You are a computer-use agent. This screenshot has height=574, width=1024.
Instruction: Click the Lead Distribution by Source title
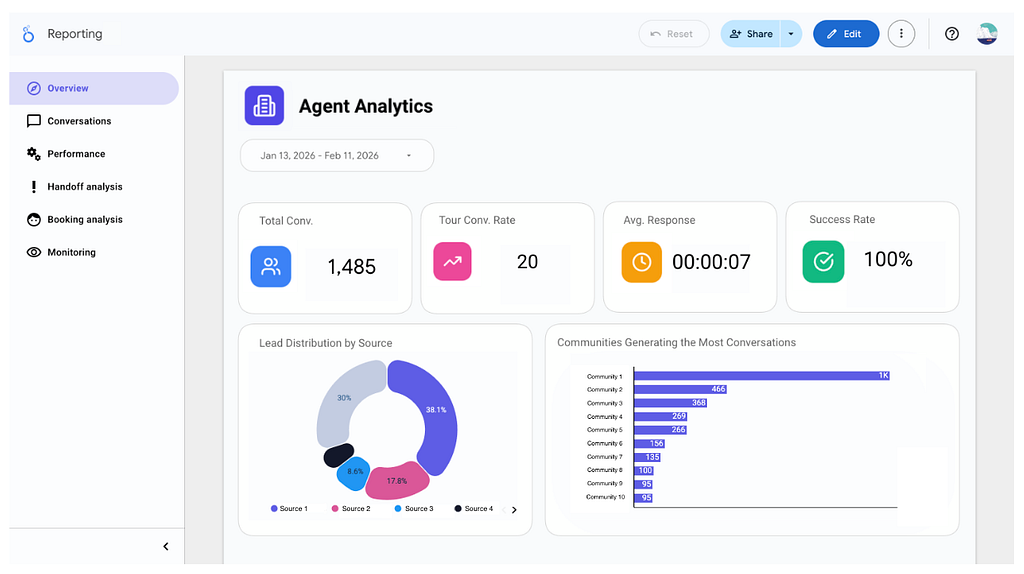coord(325,343)
